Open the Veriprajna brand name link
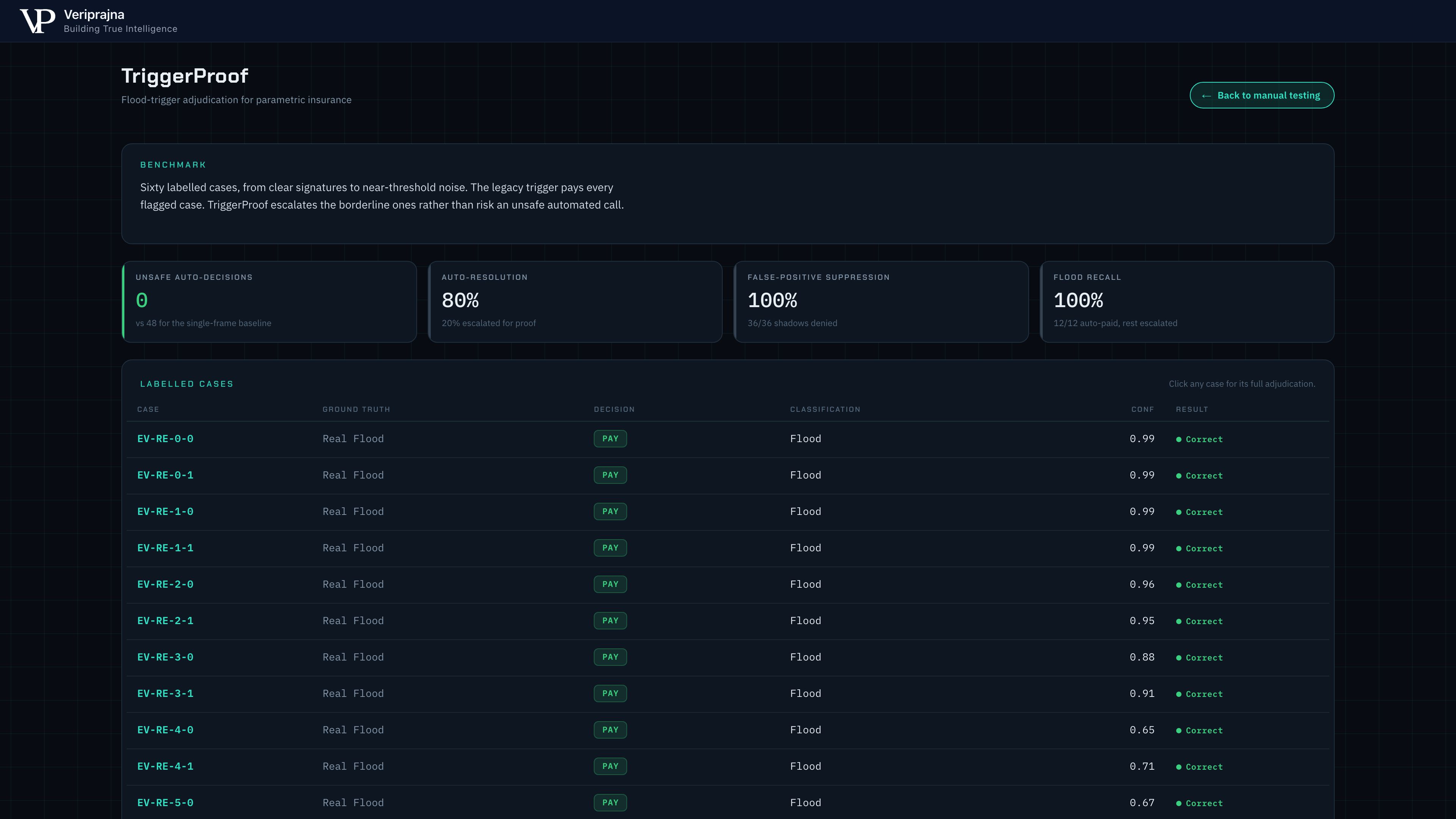1456x819 pixels. tap(94, 15)
